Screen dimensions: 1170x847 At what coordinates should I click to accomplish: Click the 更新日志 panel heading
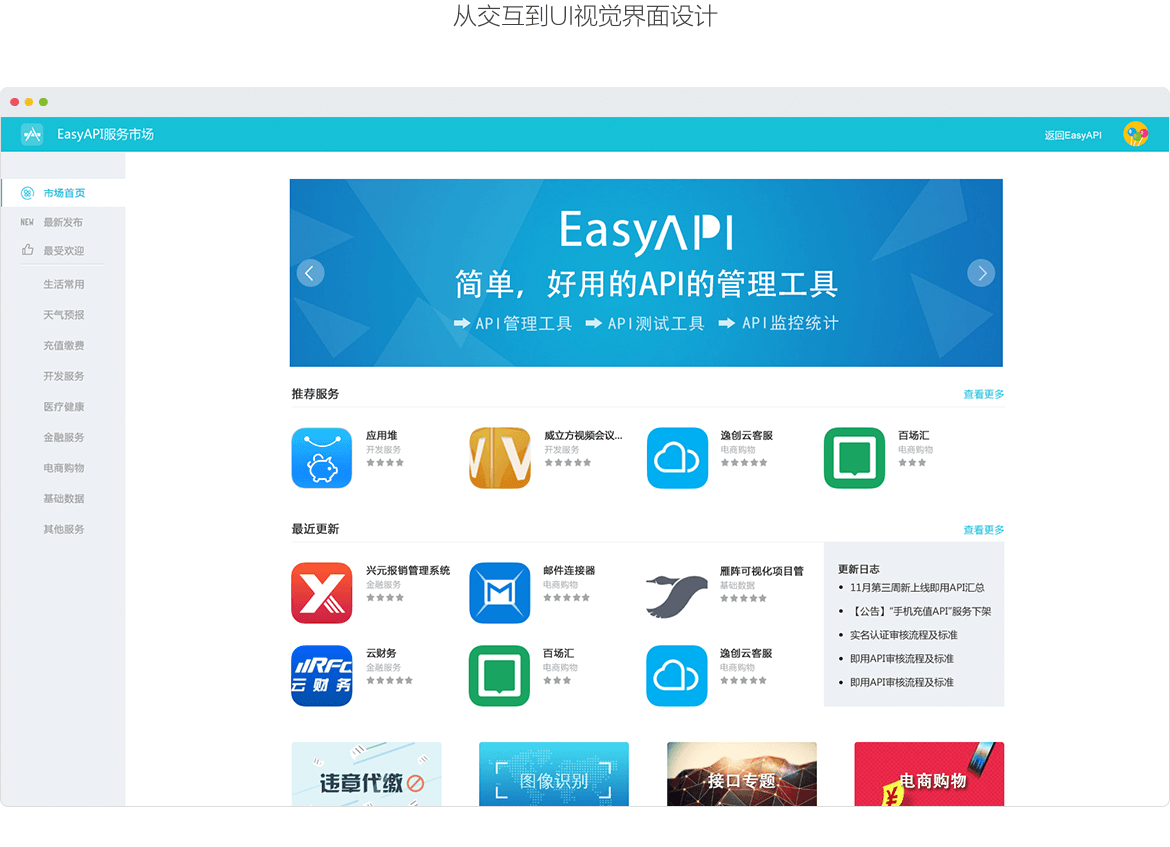[x=858, y=569]
